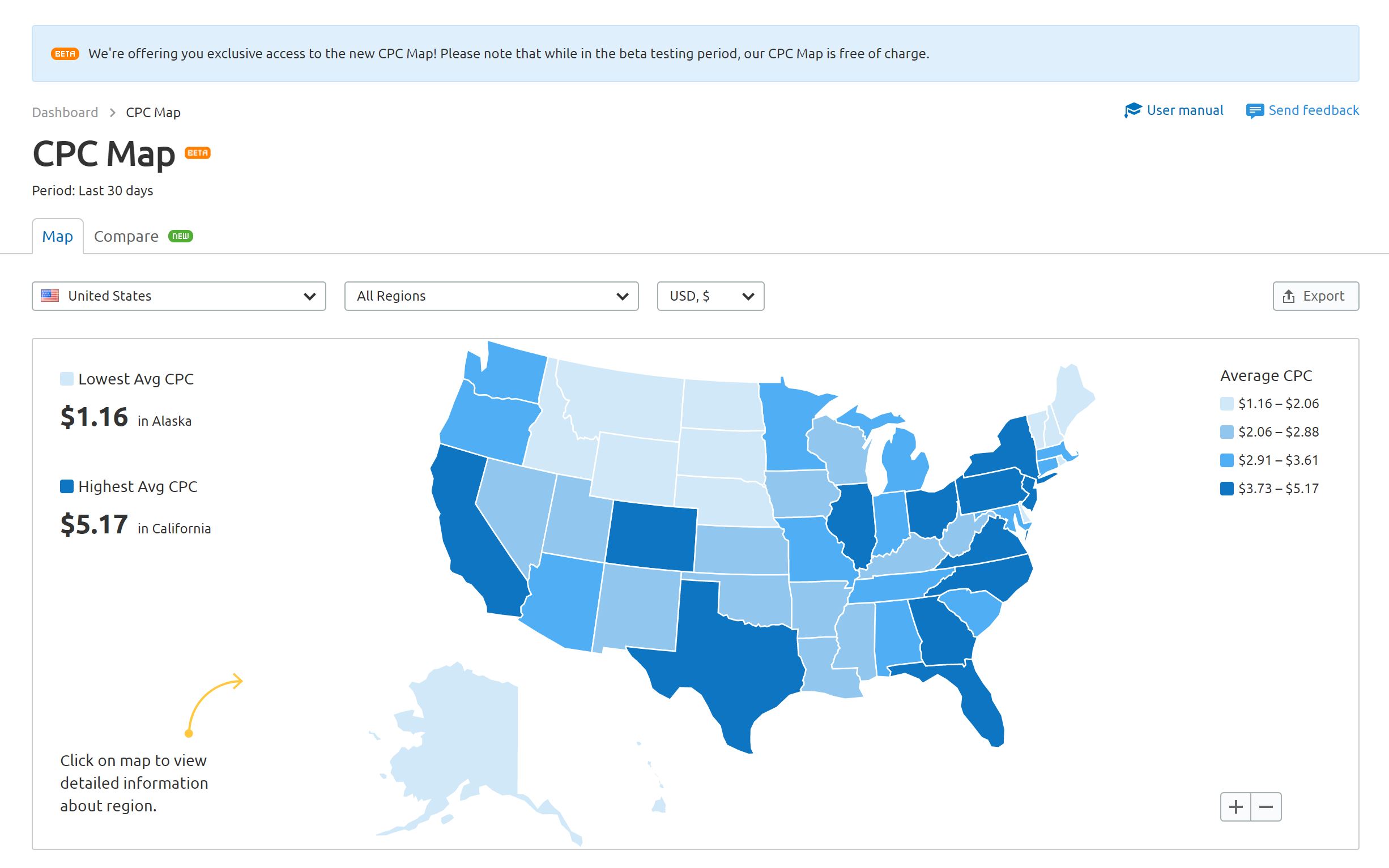Click the Export button
Image resolution: width=1389 pixels, height=868 pixels.
1315,296
